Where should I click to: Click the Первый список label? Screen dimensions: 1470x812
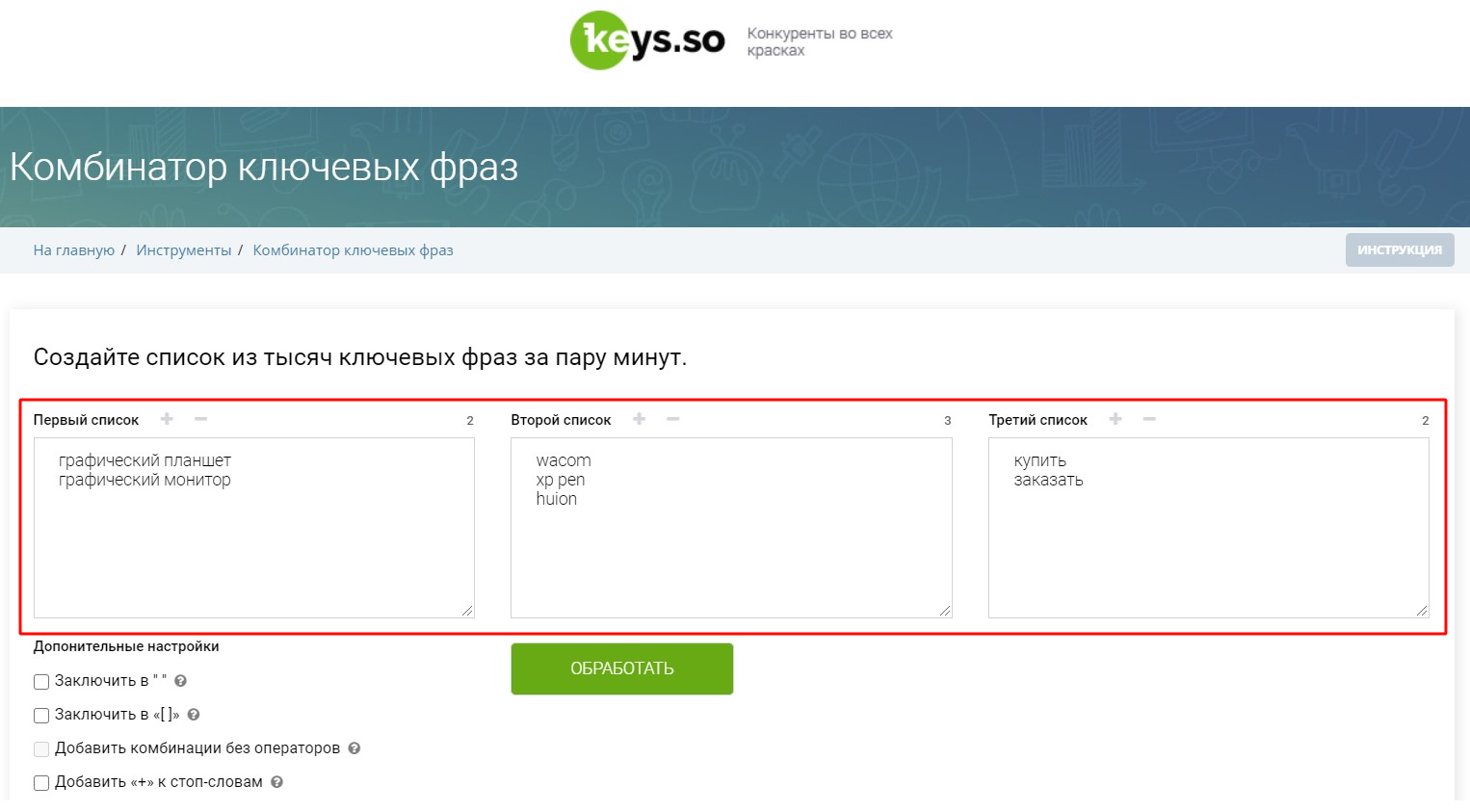[86, 420]
